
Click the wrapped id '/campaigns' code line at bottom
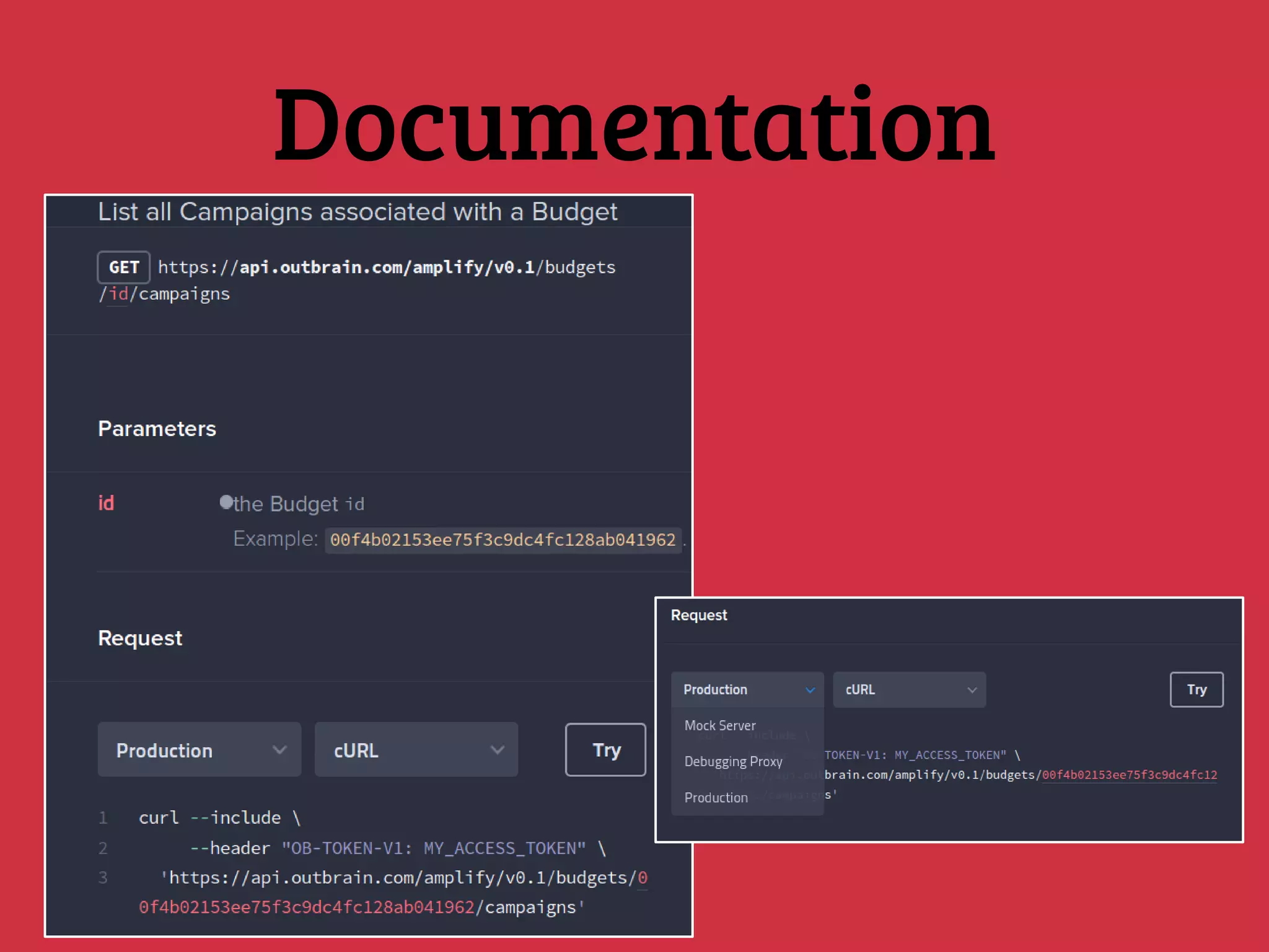click(x=362, y=907)
